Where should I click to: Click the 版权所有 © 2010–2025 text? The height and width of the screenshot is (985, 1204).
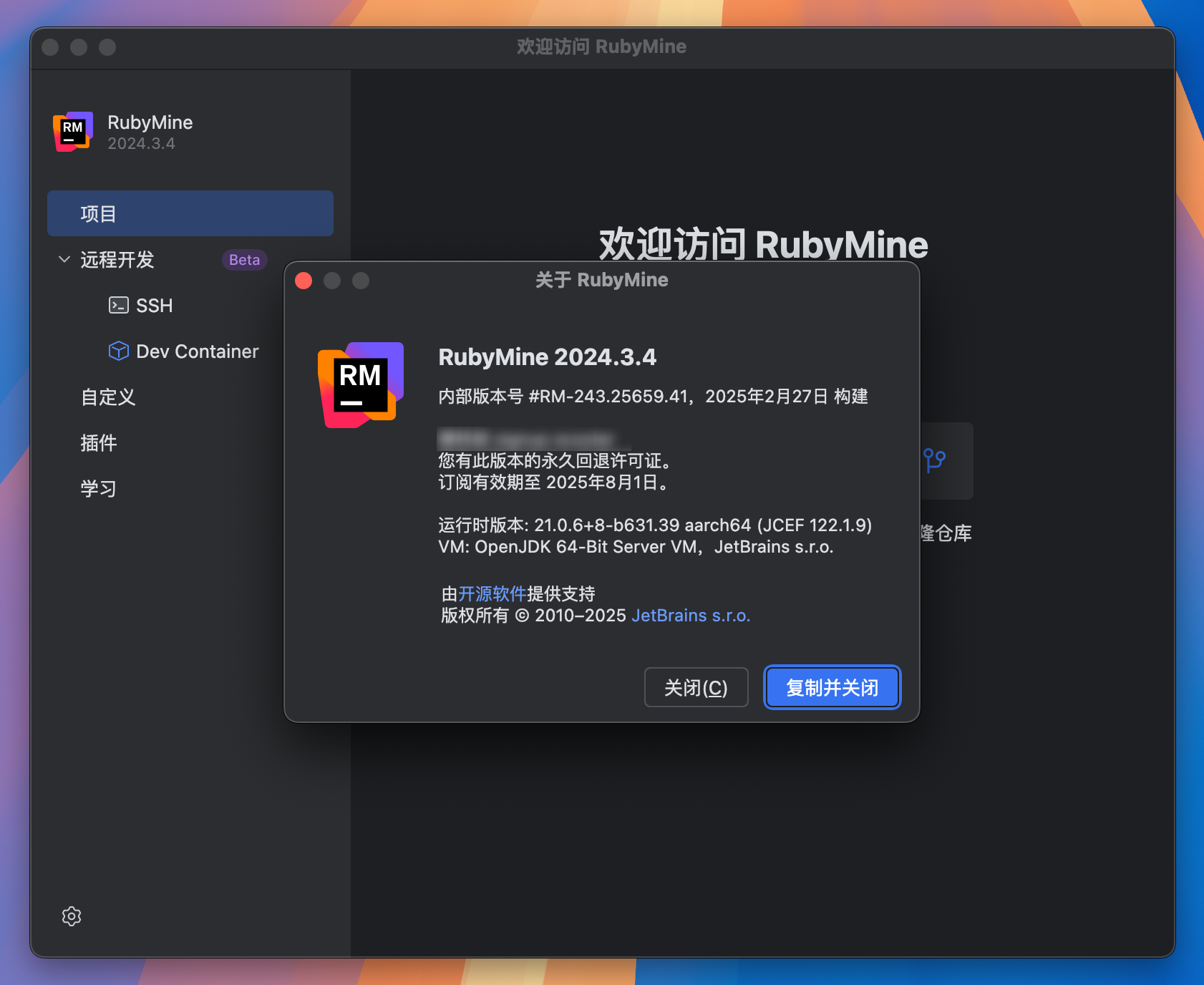point(533,616)
